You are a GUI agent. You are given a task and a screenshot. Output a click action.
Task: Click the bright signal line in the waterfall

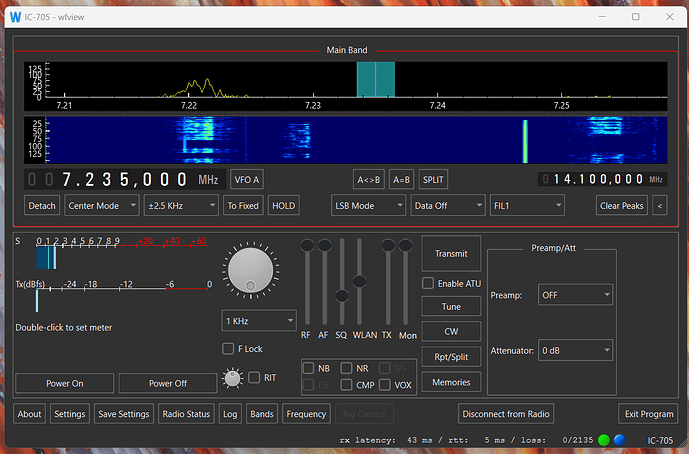[525, 141]
